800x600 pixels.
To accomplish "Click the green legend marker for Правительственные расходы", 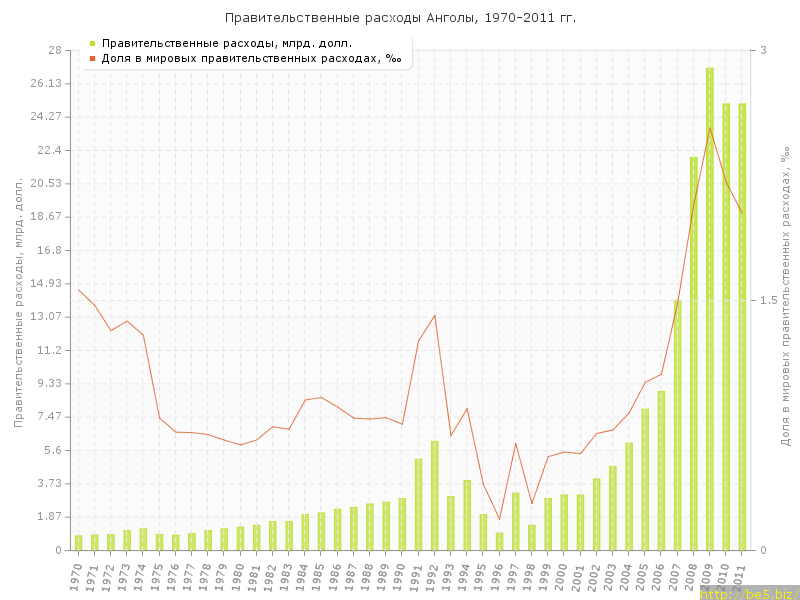I will 92,43.
